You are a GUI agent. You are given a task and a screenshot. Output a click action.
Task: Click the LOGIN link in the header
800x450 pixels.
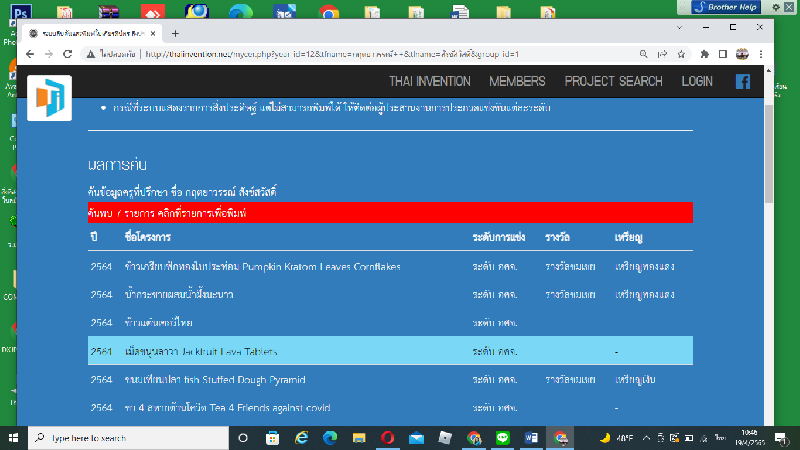click(x=697, y=82)
